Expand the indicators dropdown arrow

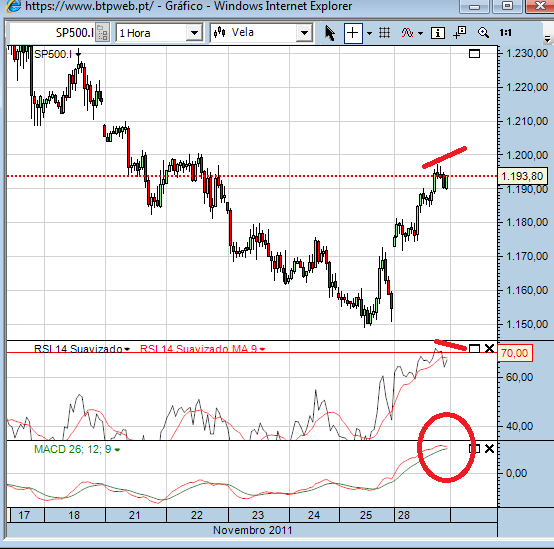[x=420, y=34]
